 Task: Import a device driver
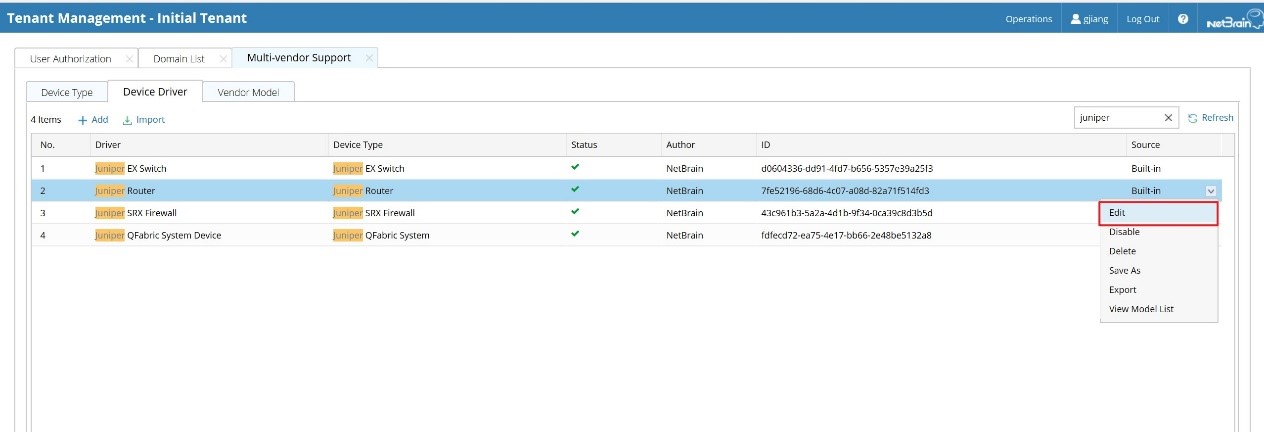tap(144, 120)
